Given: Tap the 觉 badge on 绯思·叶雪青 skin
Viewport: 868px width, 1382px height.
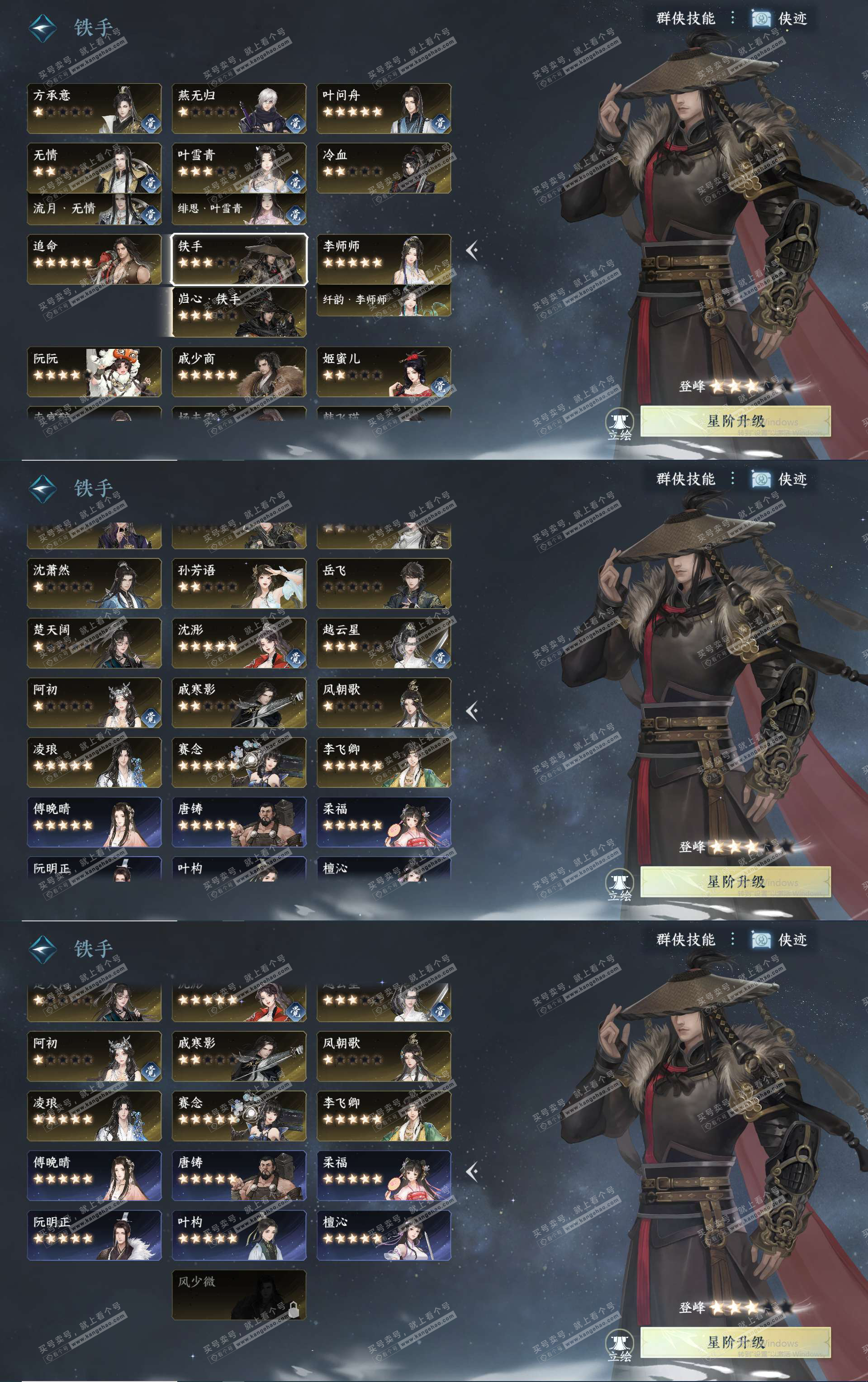Looking at the screenshot, I should point(295,214).
